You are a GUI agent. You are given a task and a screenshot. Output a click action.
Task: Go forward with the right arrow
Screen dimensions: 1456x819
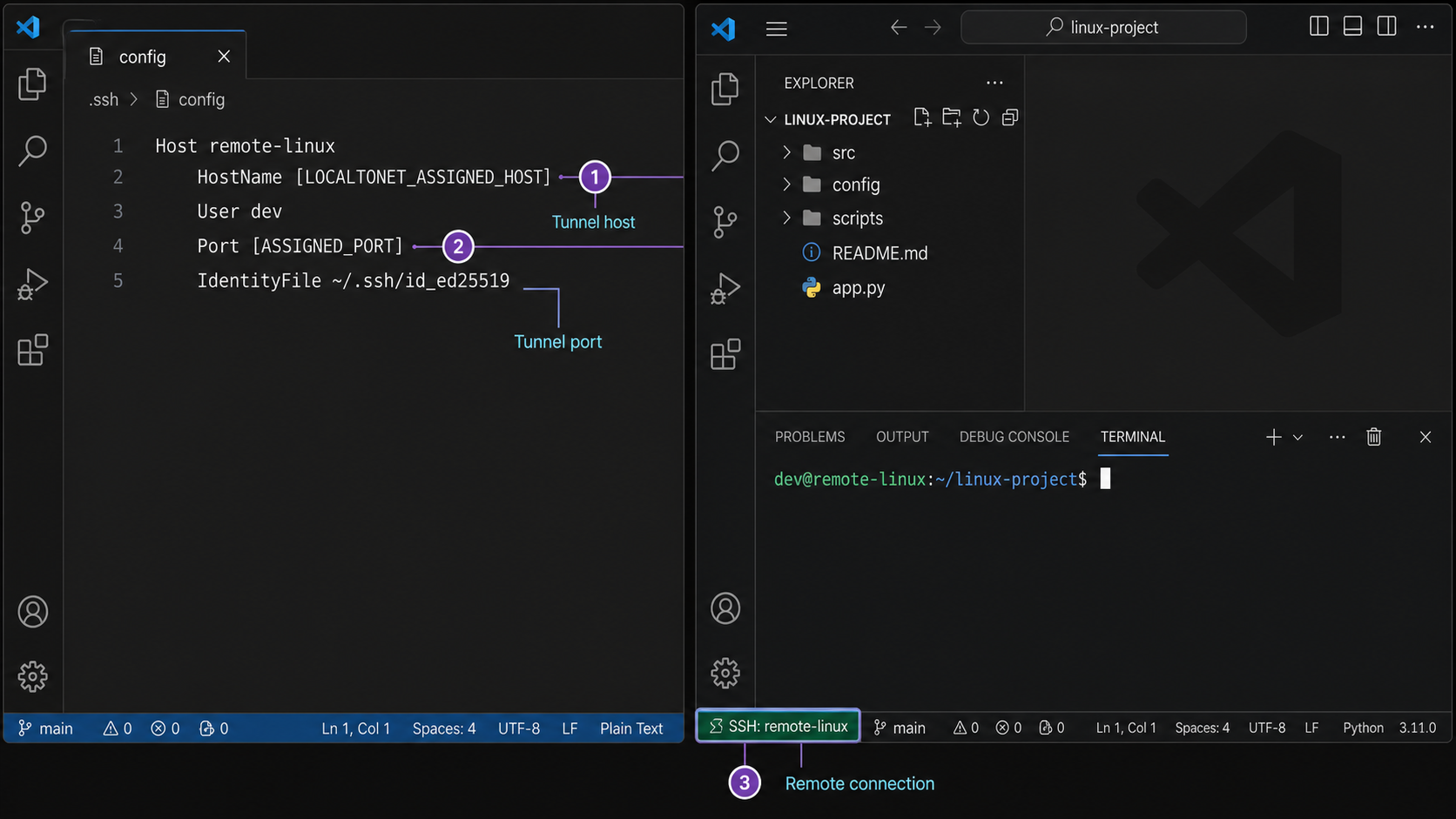tap(933, 28)
